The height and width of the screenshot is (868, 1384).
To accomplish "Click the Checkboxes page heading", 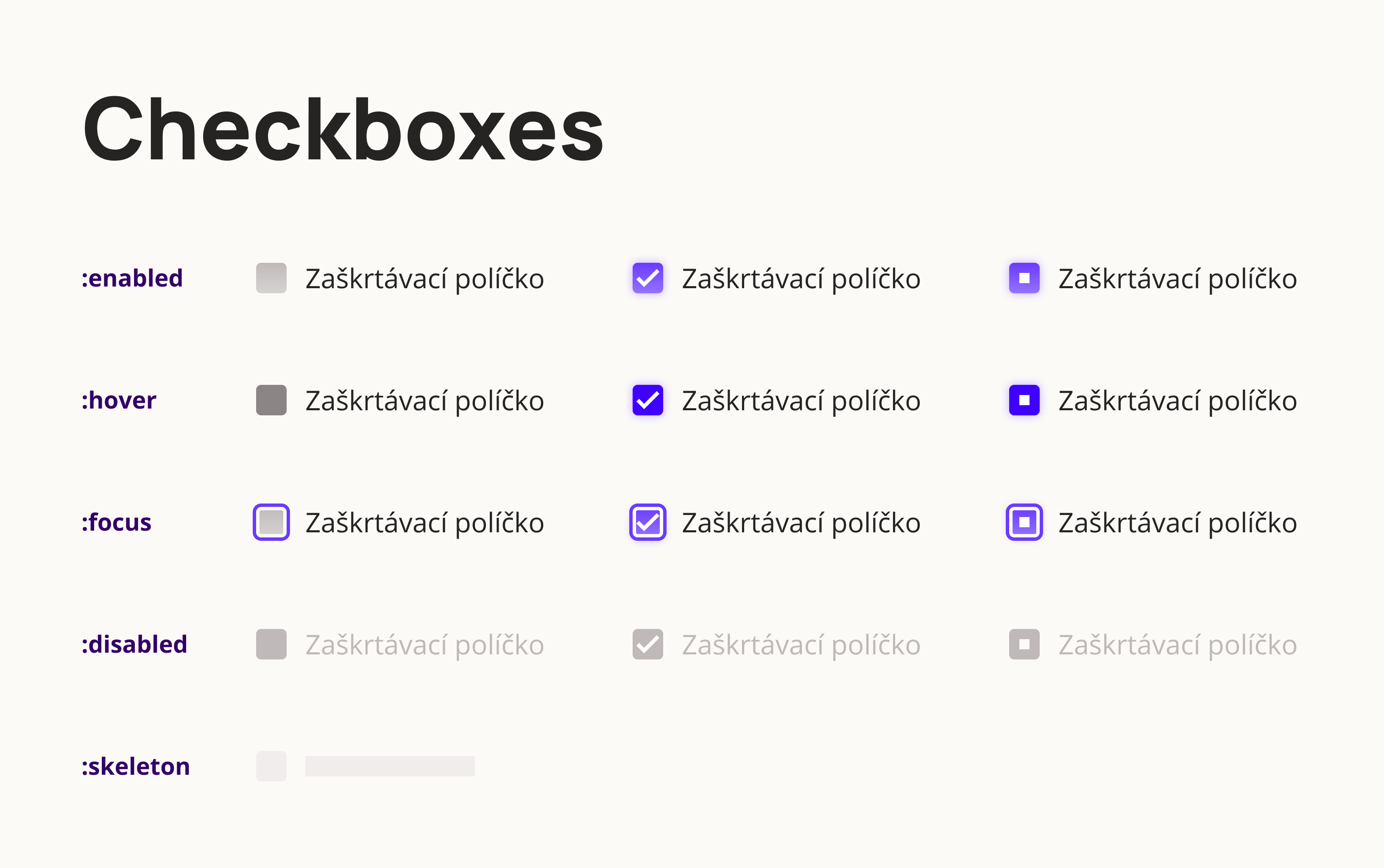I will point(343,129).
